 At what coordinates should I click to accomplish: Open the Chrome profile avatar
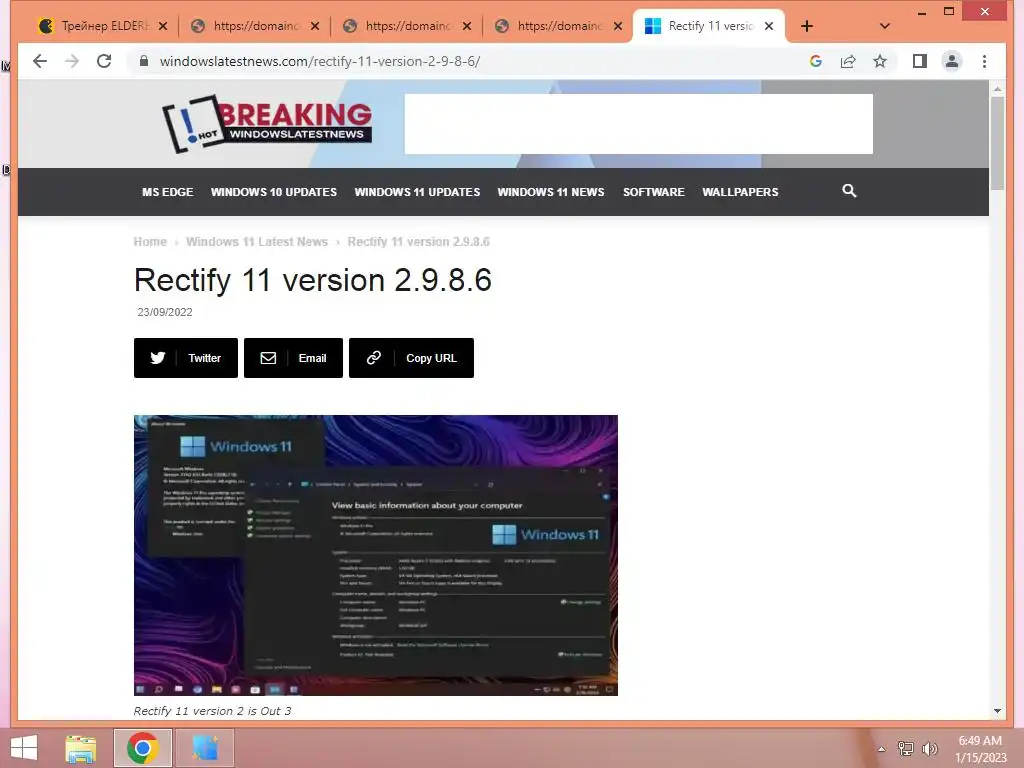pos(952,61)
